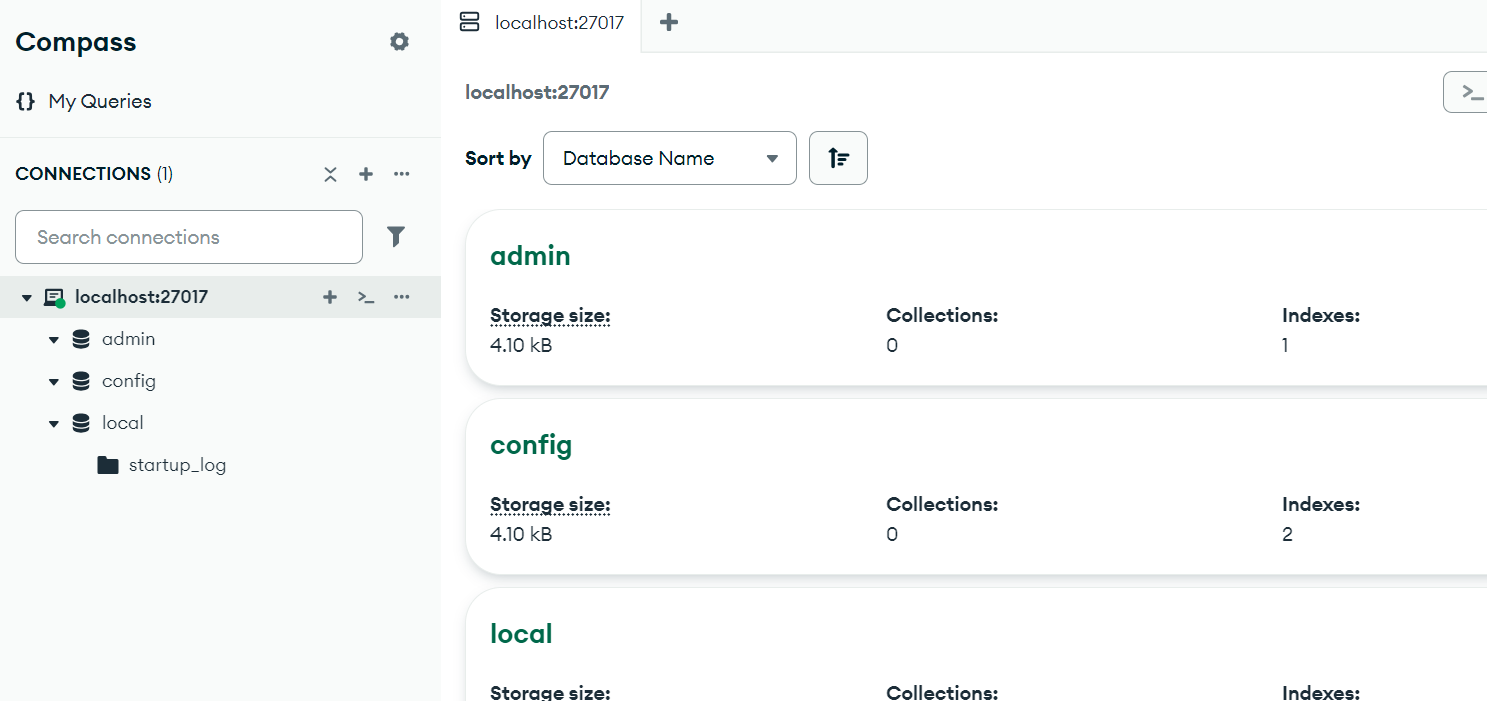Open a new tab with plus

pos(670,22)
